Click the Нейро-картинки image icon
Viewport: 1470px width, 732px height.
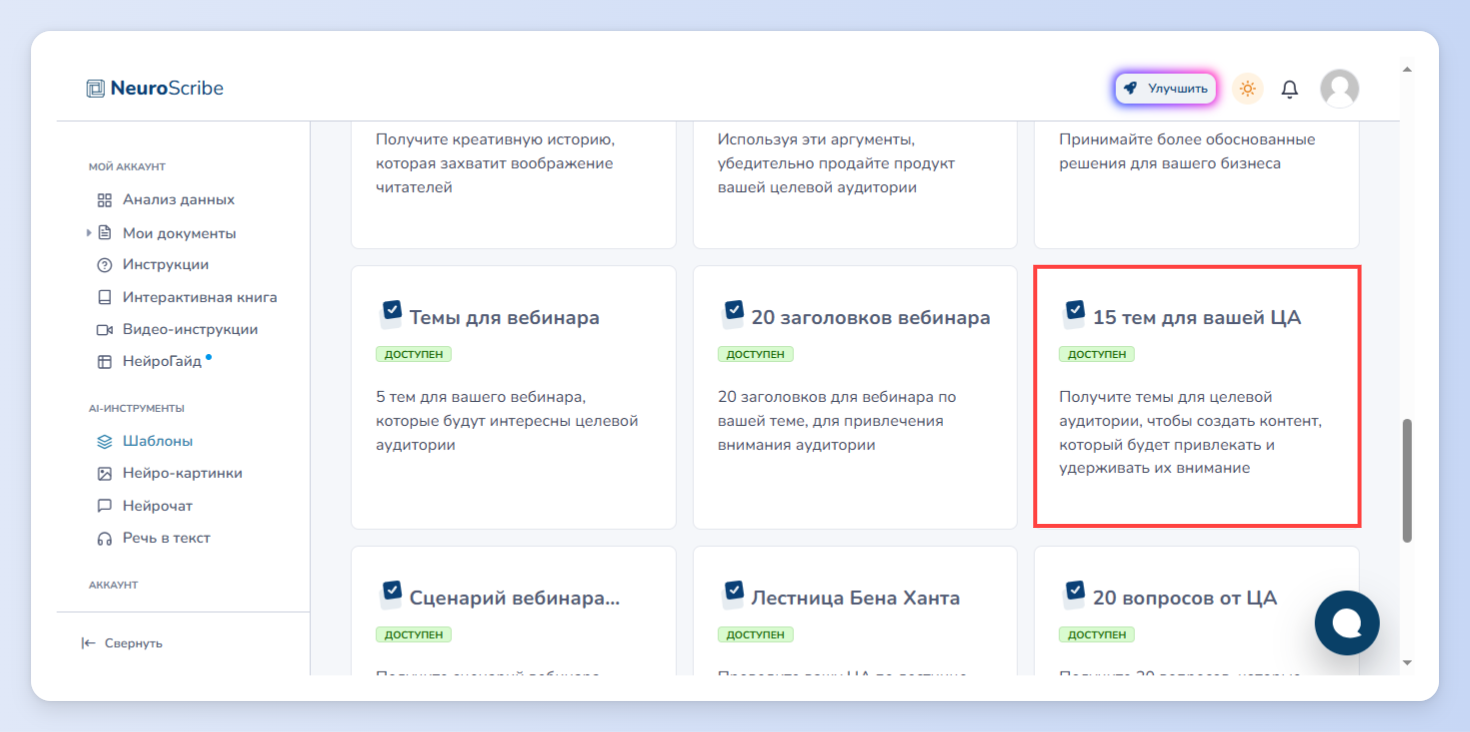104,474
